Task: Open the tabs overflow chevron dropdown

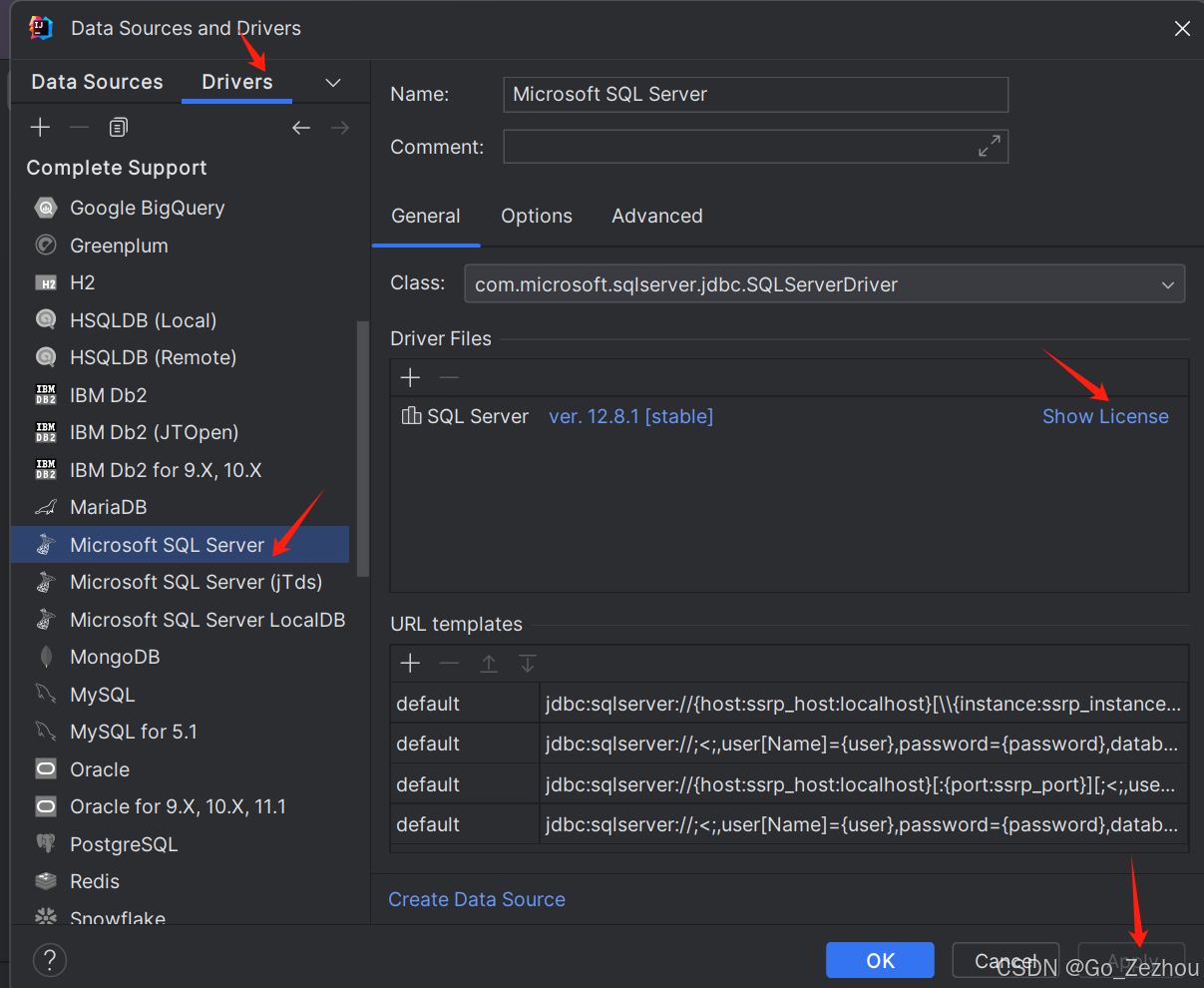Action: tap(333, 83)
